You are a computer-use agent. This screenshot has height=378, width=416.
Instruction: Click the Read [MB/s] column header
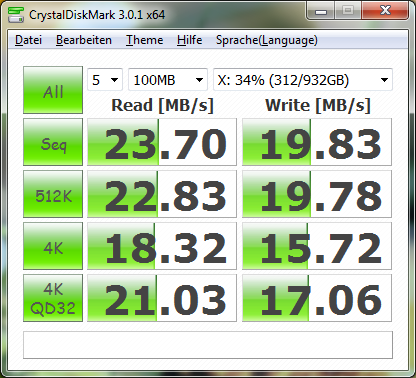(162, 106)
